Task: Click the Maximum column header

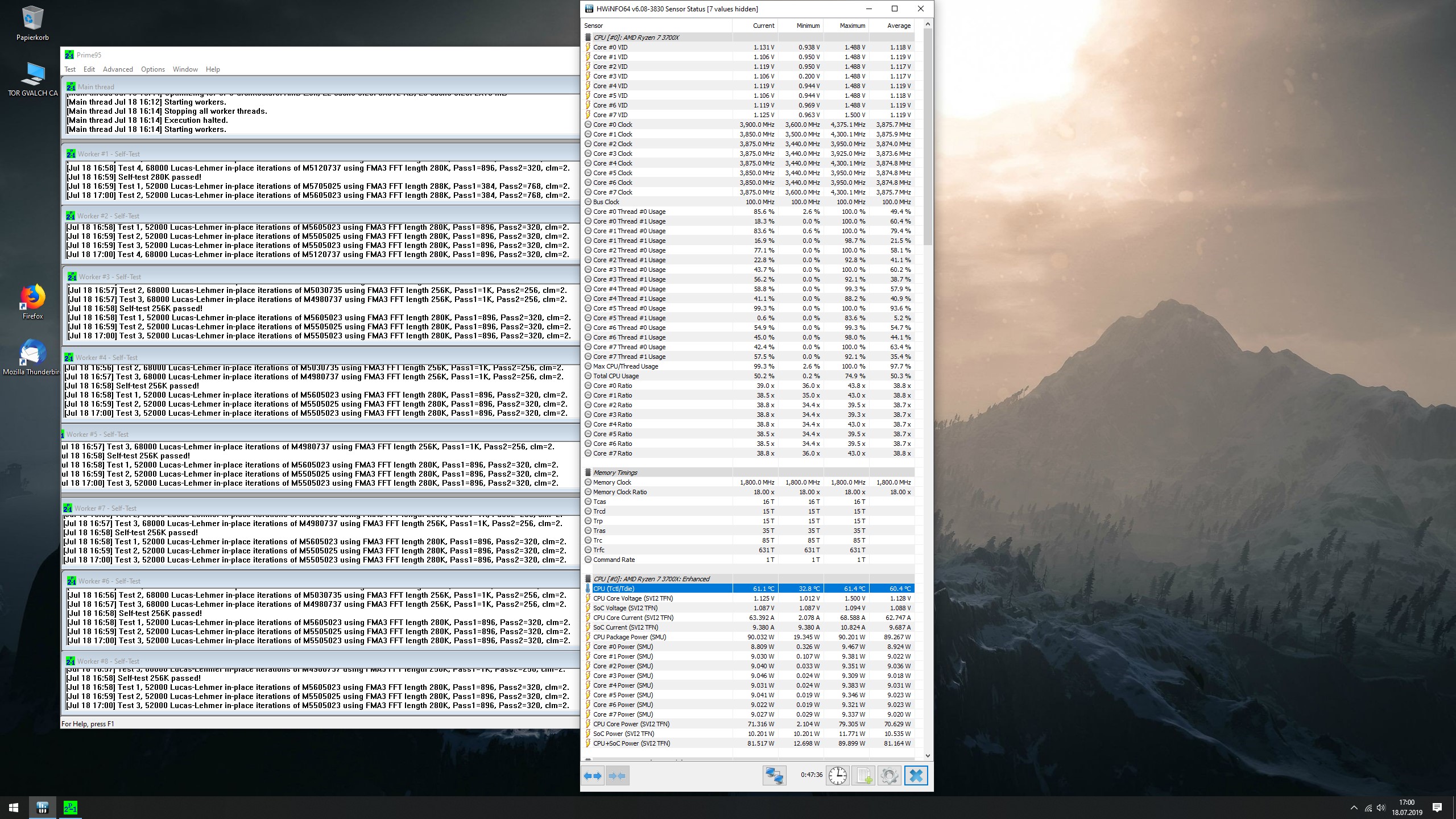Action: click(x=851, y=26)
